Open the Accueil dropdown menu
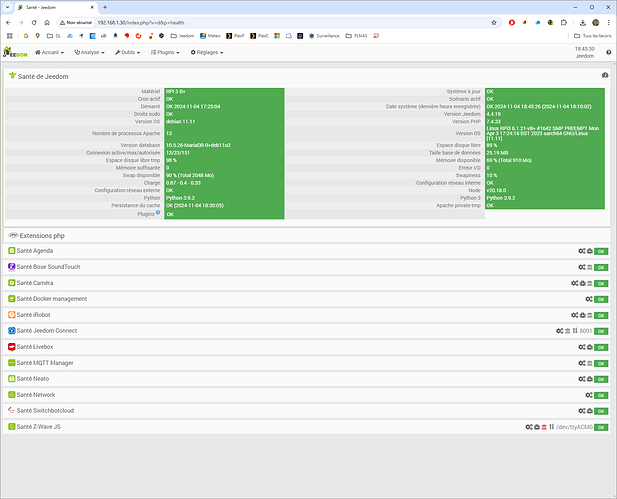This screenshot has width=617, height=499. tap(50, 52)
